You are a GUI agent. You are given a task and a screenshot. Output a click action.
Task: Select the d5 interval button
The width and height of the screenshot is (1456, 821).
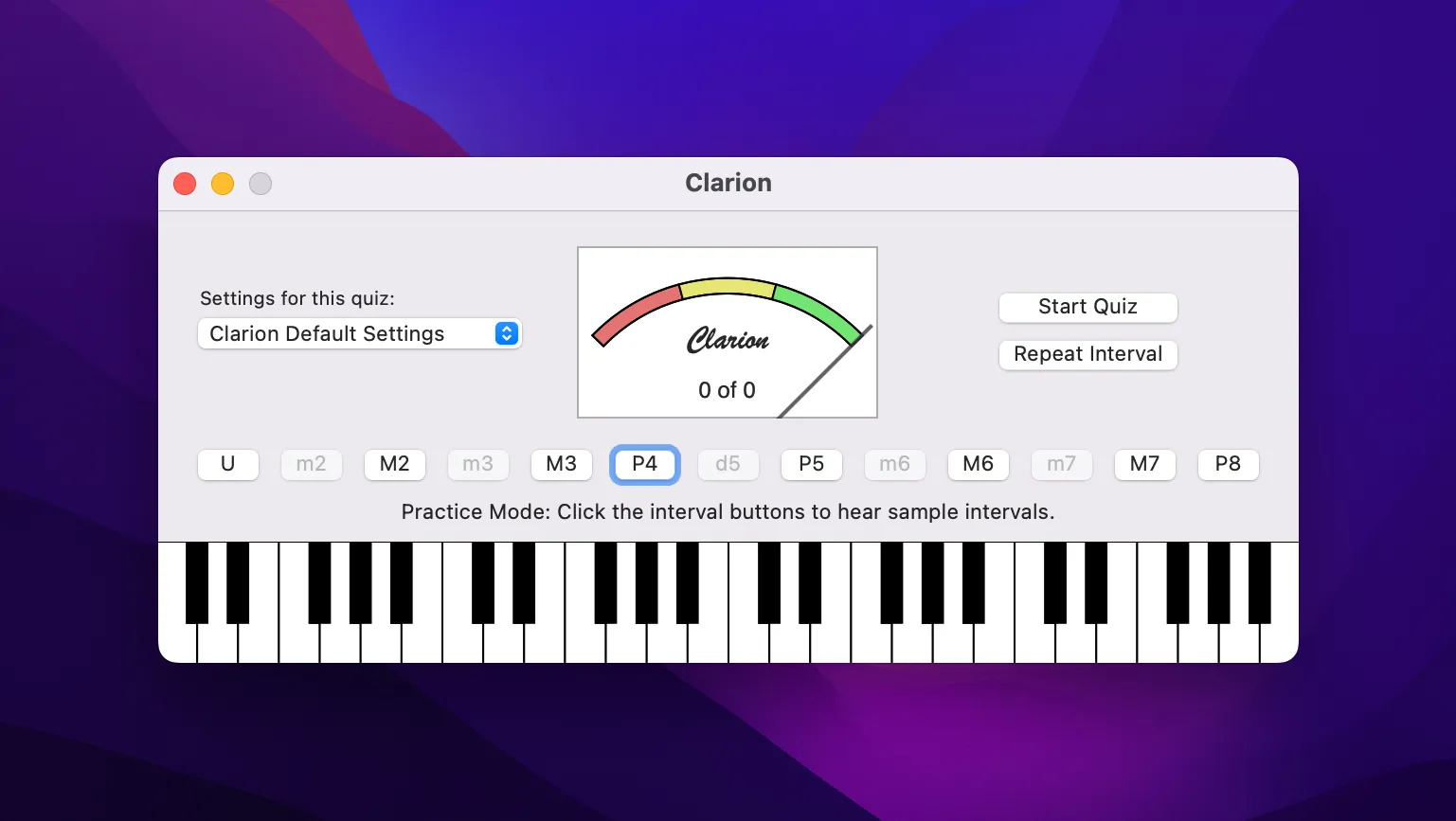click(728, 464)
